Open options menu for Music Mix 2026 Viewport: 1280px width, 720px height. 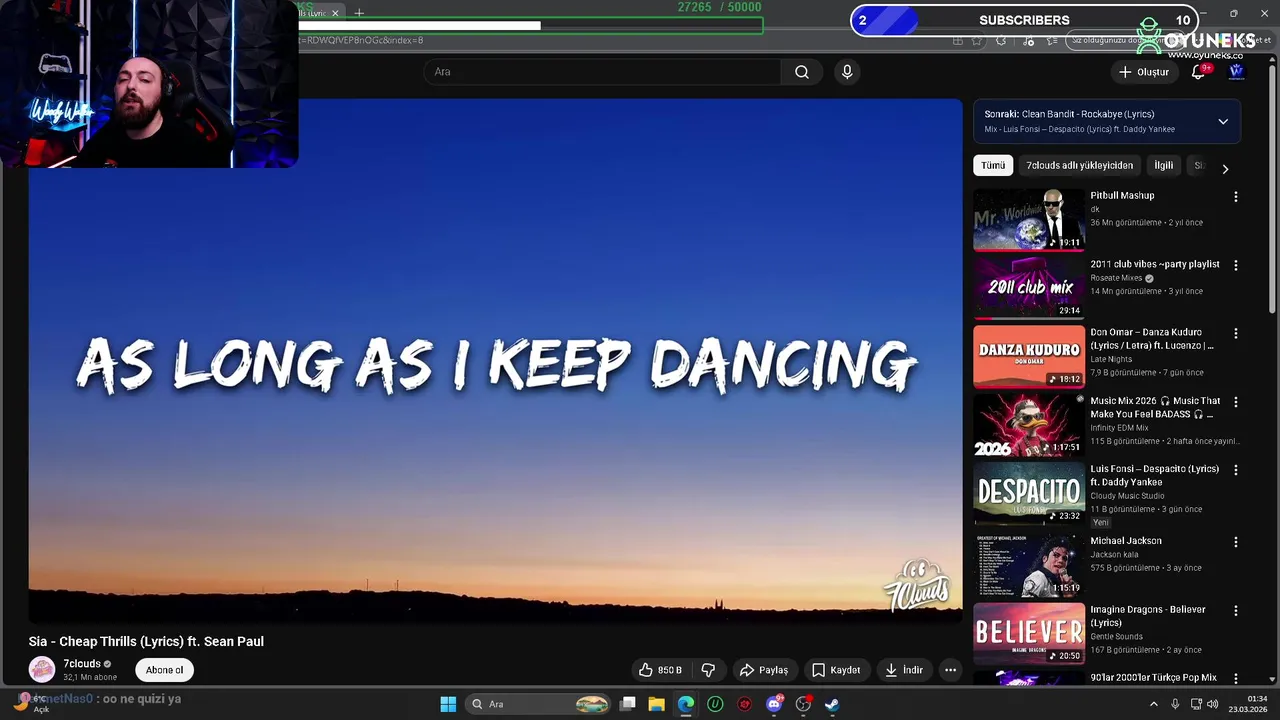tap(1236, 402)
